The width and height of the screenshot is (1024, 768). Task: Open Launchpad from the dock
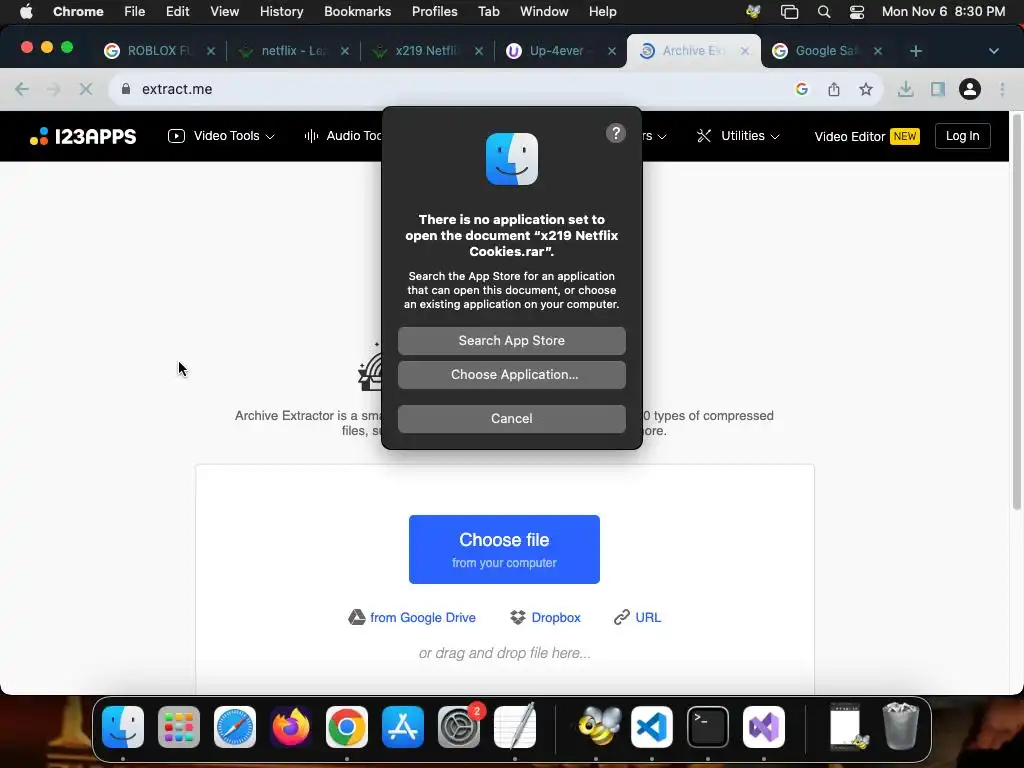point(179,727)
